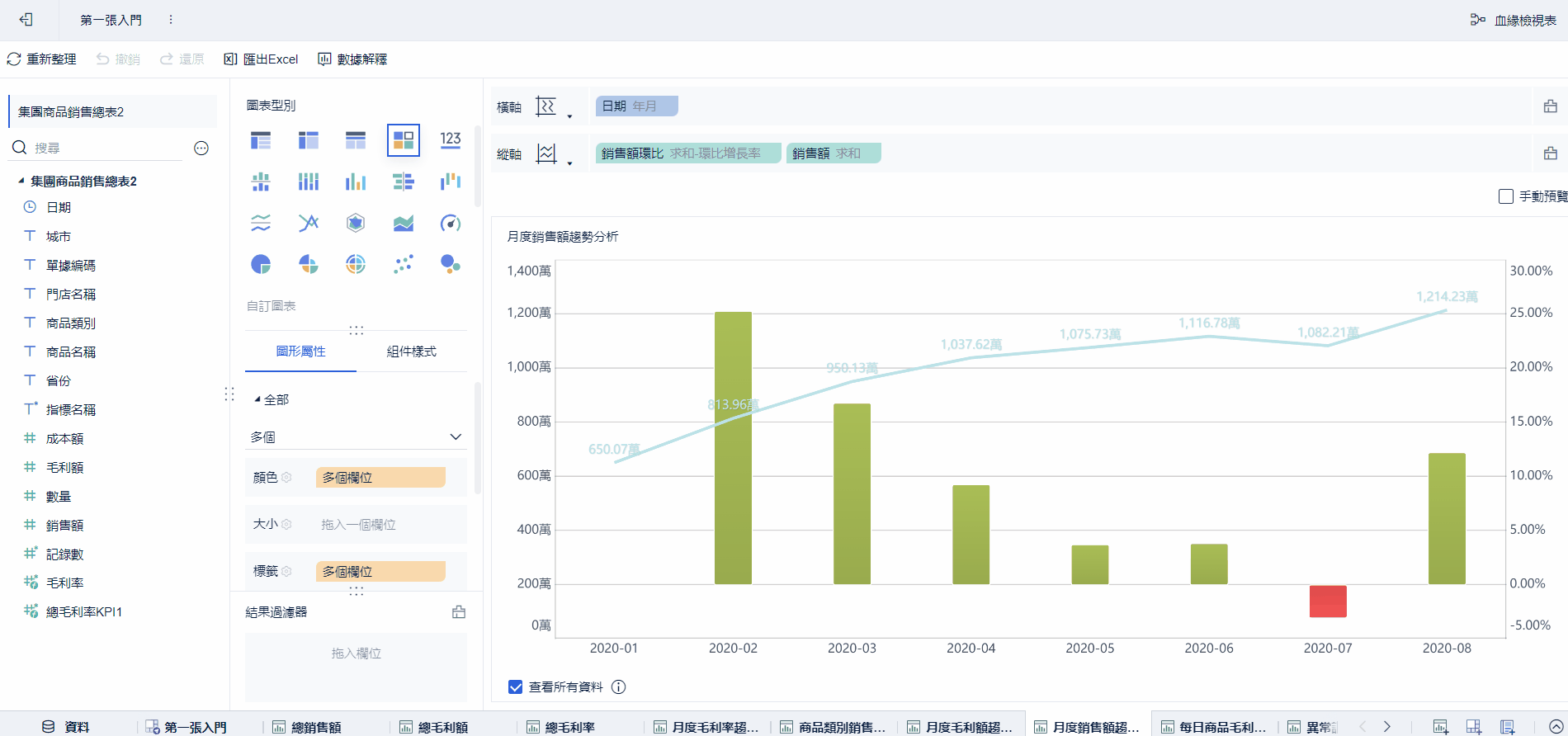The height and width of the screenshot is (736, 1568).
Task: Select the multi-layer pie chart icon
Action: point(356,264)
